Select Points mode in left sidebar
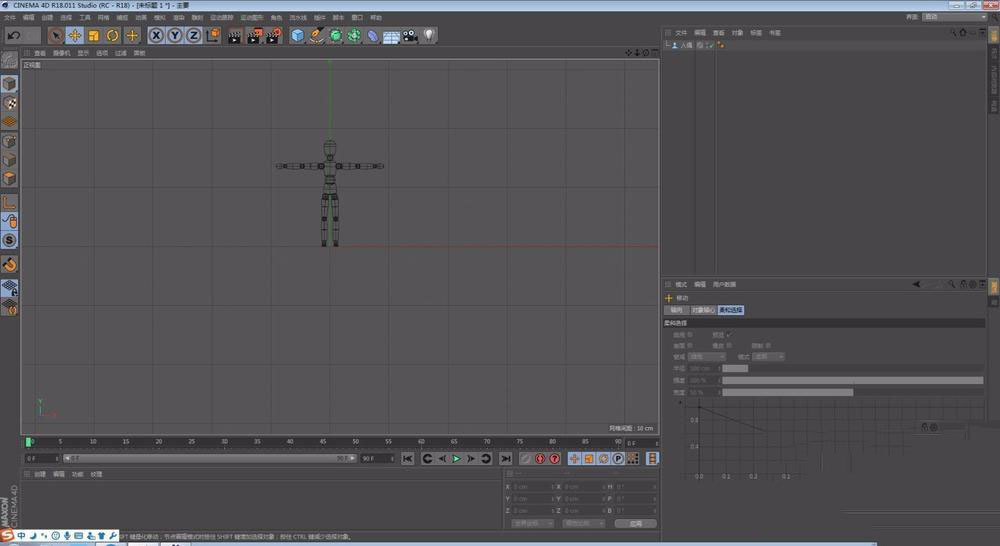This screenshot has width=1000, height=546. (x=10, y=141)
